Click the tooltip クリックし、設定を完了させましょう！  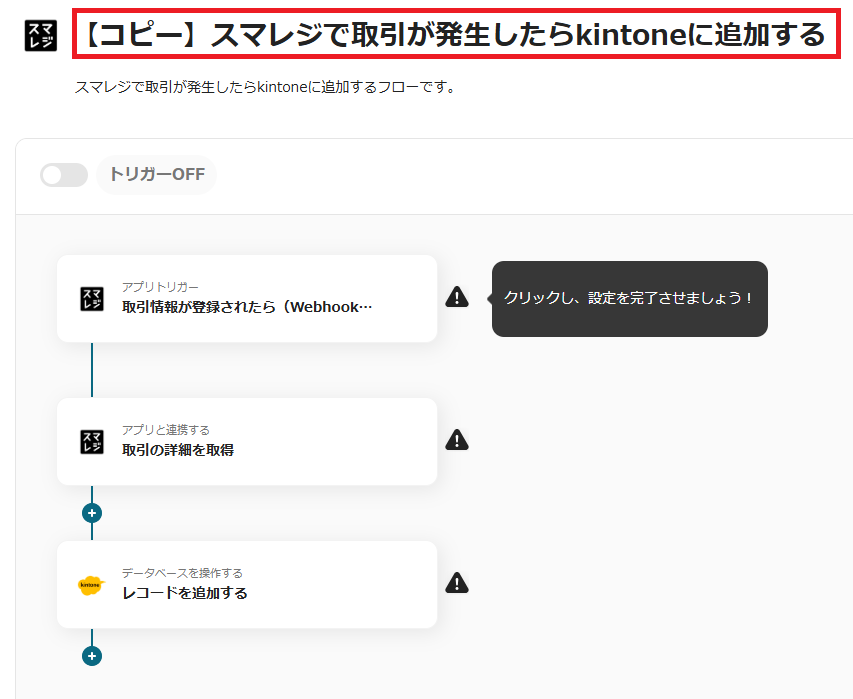coord(629,299)
